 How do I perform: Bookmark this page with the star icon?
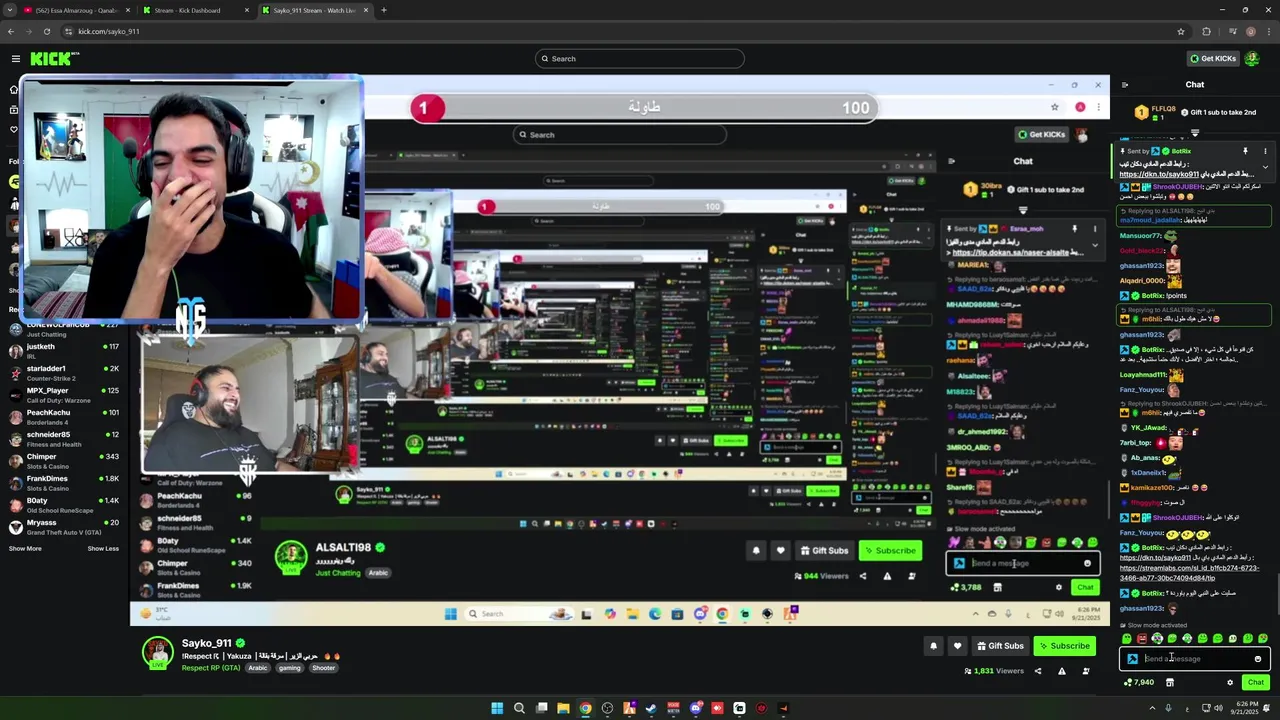point(1181,31)
